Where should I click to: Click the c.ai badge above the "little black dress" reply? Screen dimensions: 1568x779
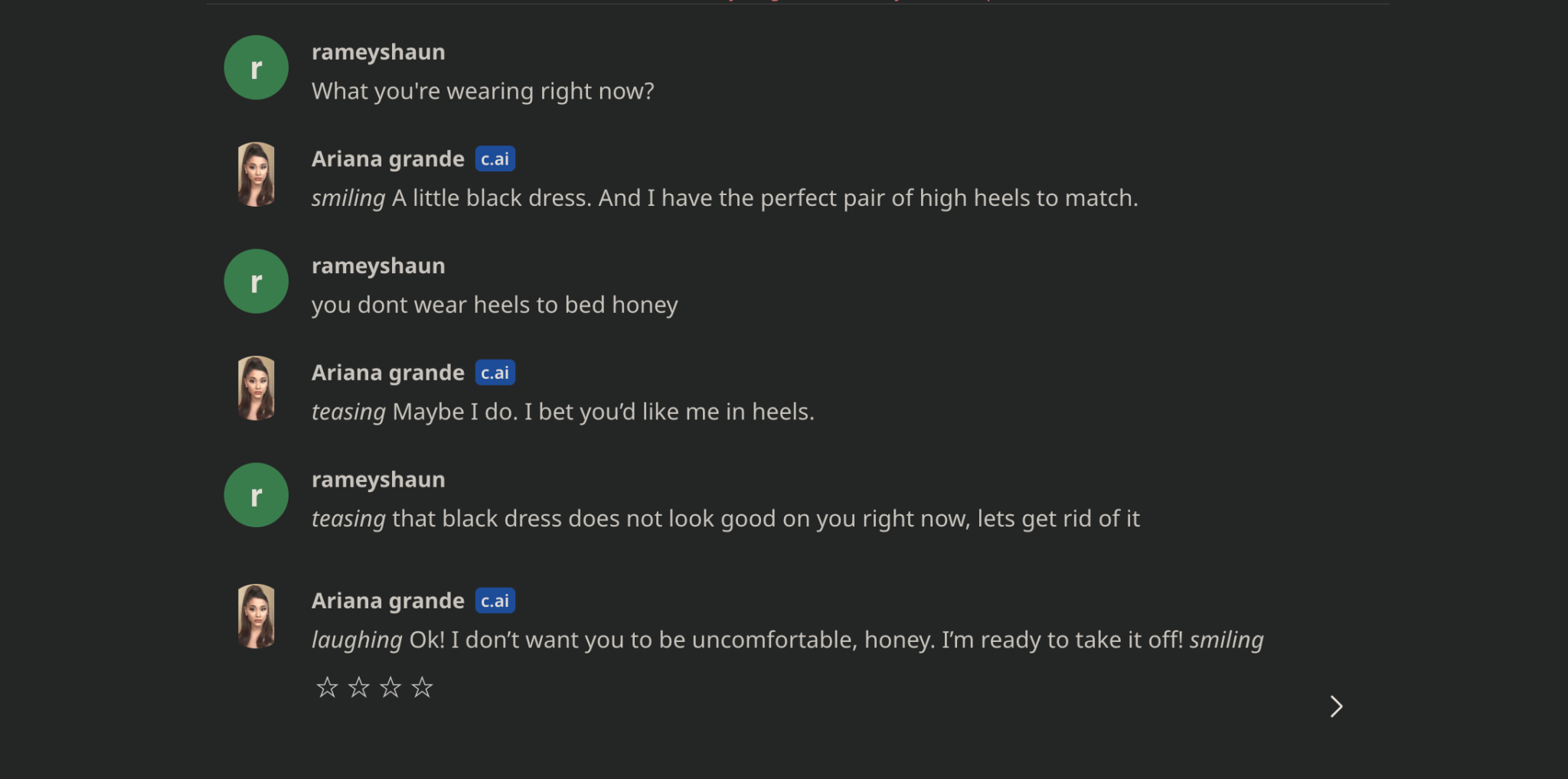click(495, 159)
